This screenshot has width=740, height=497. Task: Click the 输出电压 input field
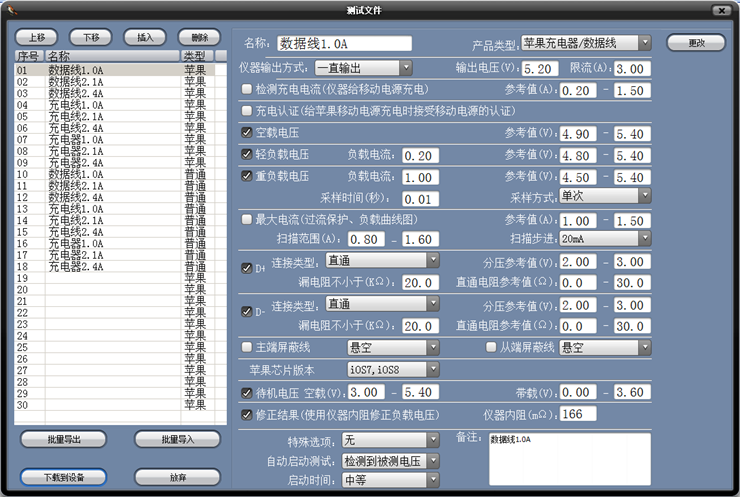[539, 69]
